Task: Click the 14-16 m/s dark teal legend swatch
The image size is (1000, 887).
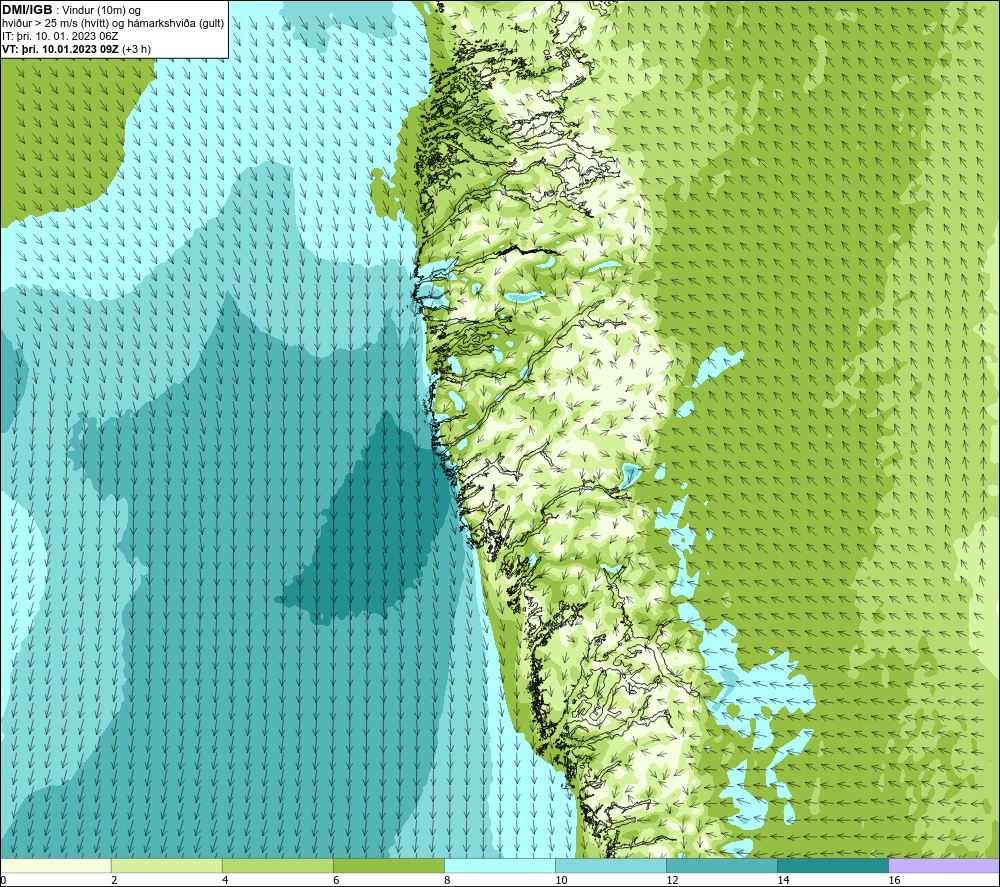Action: click(832, 866)
